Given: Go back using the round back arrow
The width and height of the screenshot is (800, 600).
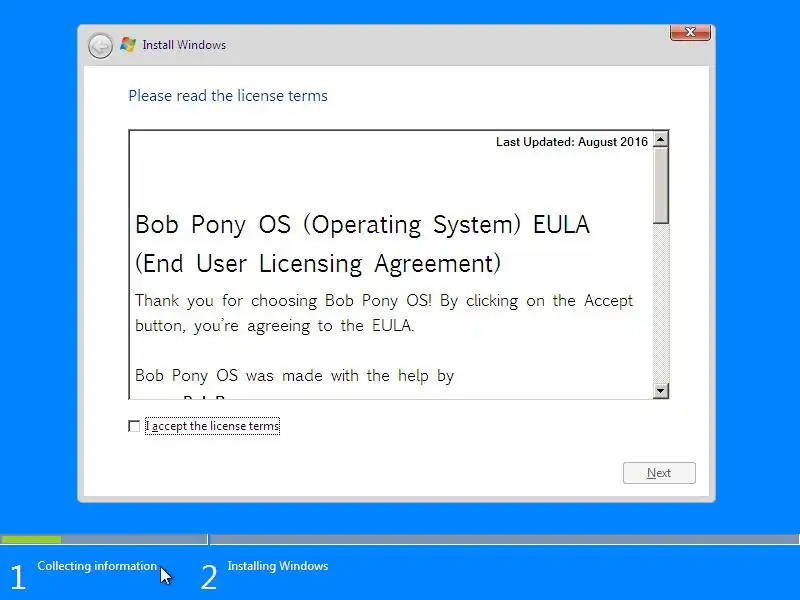Looking at the screenshot, I should [100, 46].
